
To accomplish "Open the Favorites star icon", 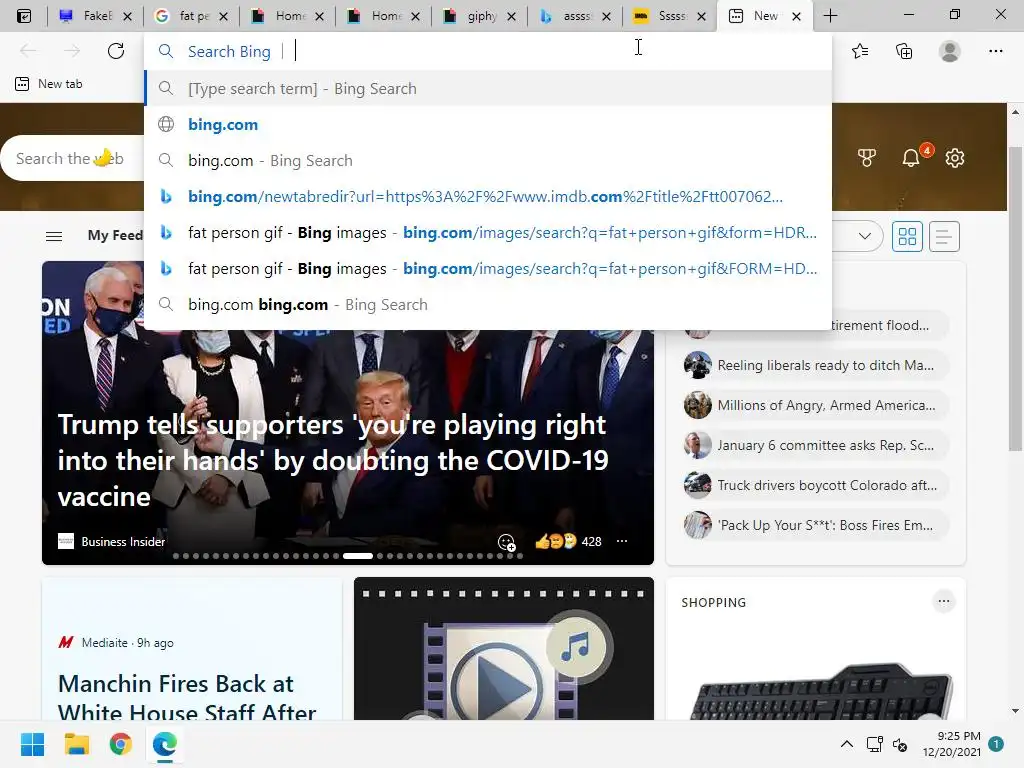I will pos(860,51).
